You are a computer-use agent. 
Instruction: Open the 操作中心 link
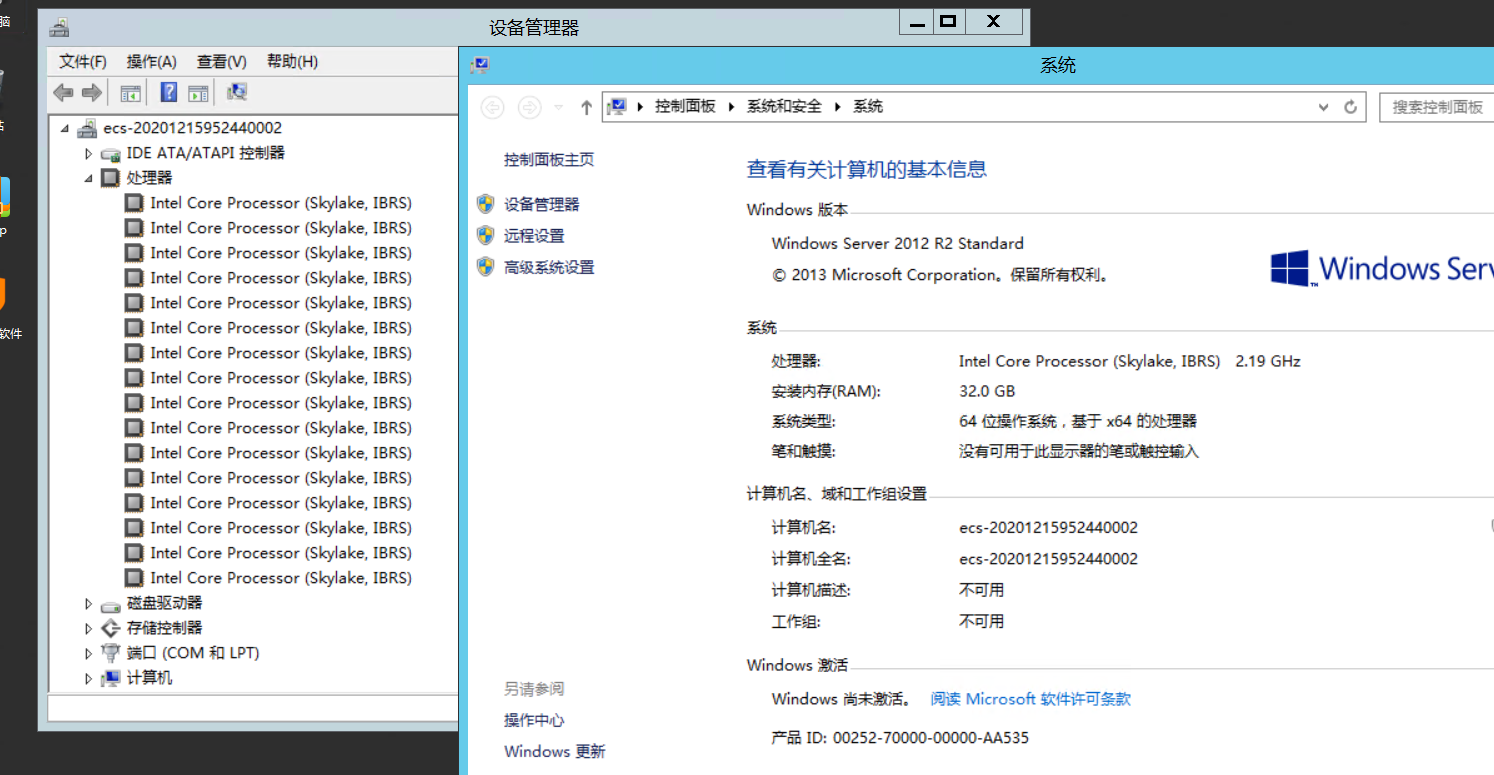[534, 720]
